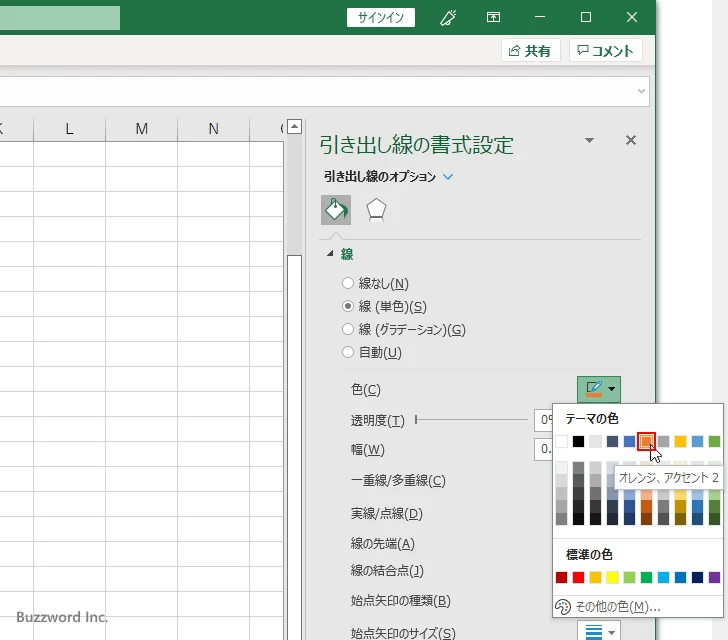This screenshot has width=728, height=640.
Task: Click the 始点矢印の種類(B) label
Action: pos(400,601)
